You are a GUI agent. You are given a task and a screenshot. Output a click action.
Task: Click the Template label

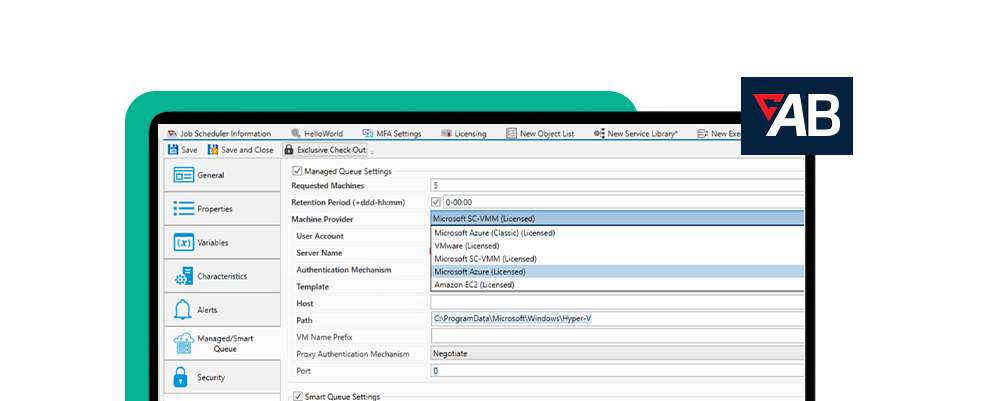pos(312,286)
